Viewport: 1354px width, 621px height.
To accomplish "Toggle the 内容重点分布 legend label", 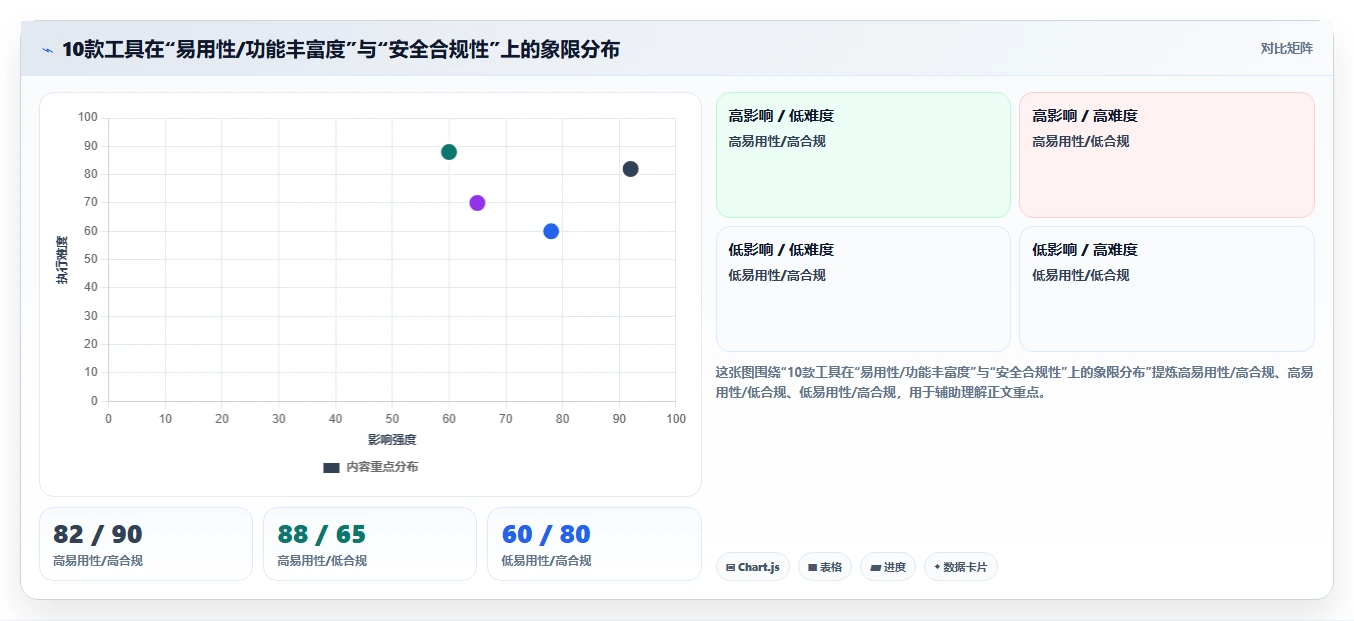I will pos(382,467).
